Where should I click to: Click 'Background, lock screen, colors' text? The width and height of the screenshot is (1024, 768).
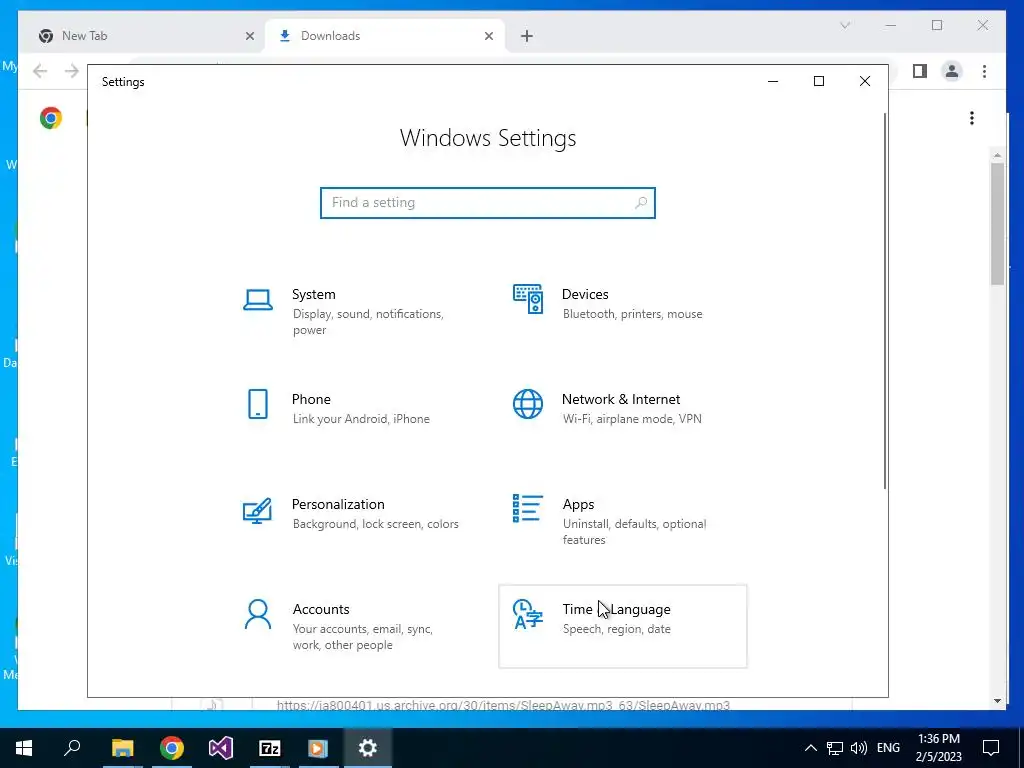(x=376, y=524)
